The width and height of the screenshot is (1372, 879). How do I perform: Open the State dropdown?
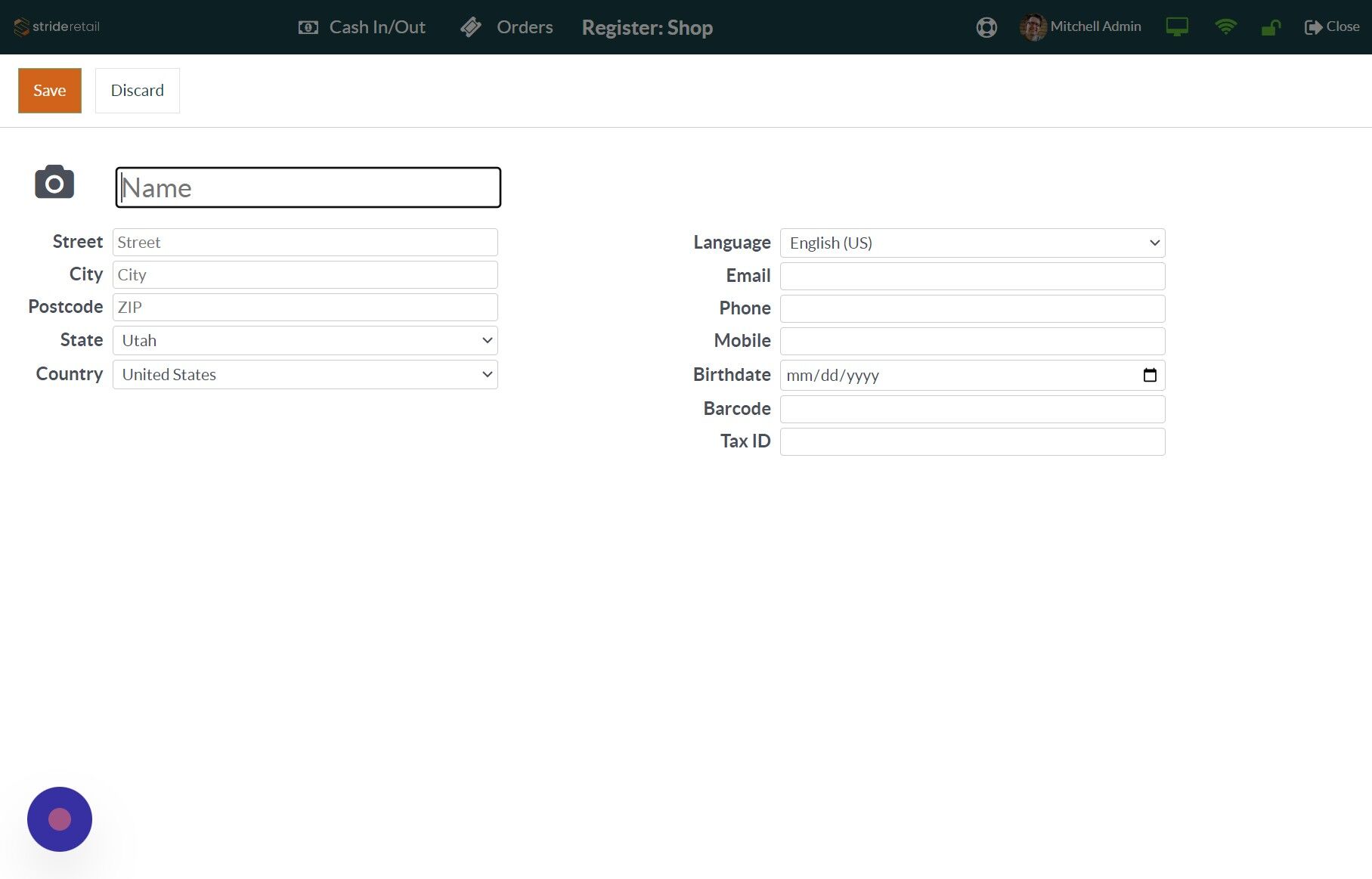coord(305,340)
